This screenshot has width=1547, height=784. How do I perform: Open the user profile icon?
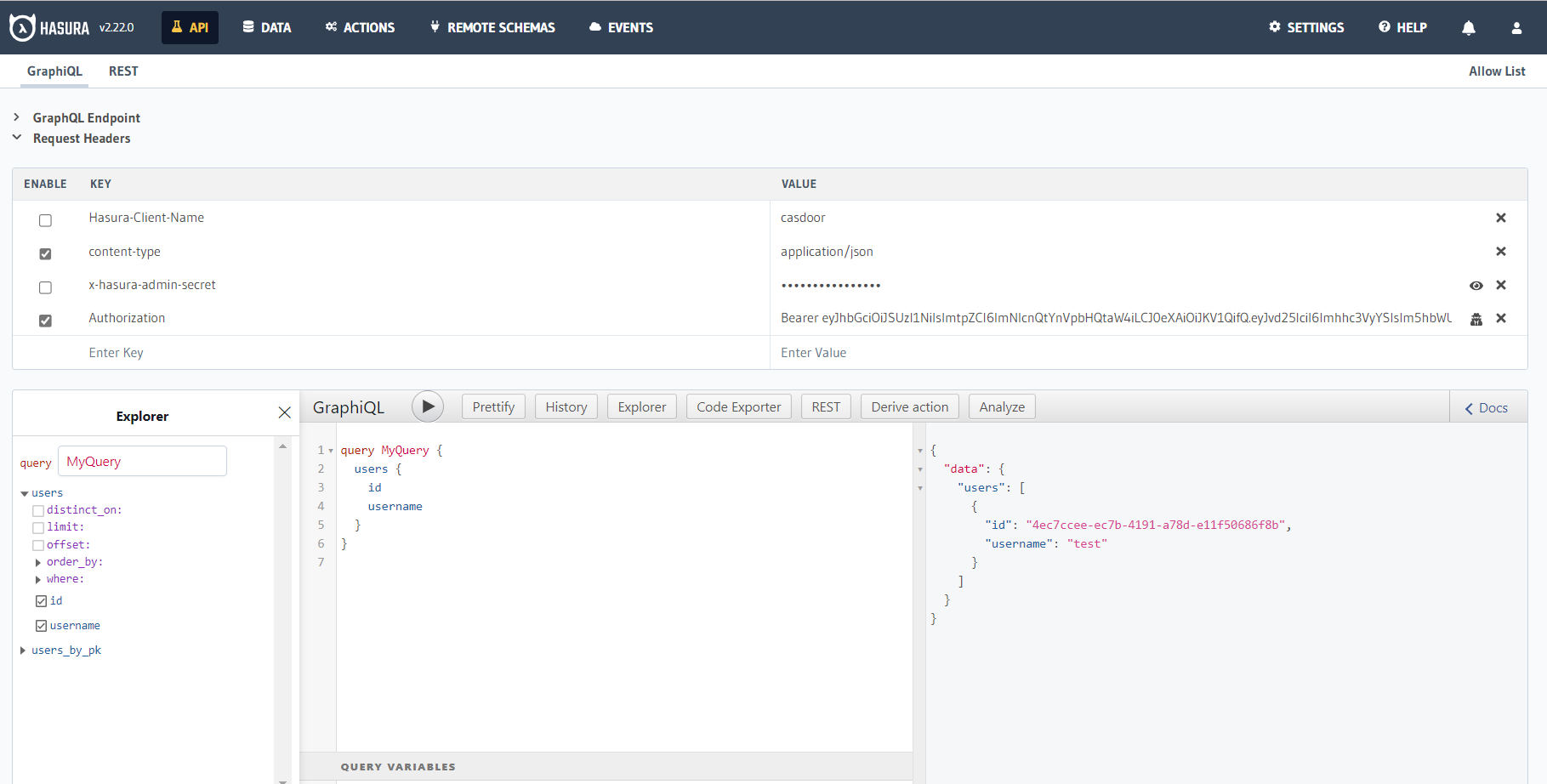(x=1516, y=27)
